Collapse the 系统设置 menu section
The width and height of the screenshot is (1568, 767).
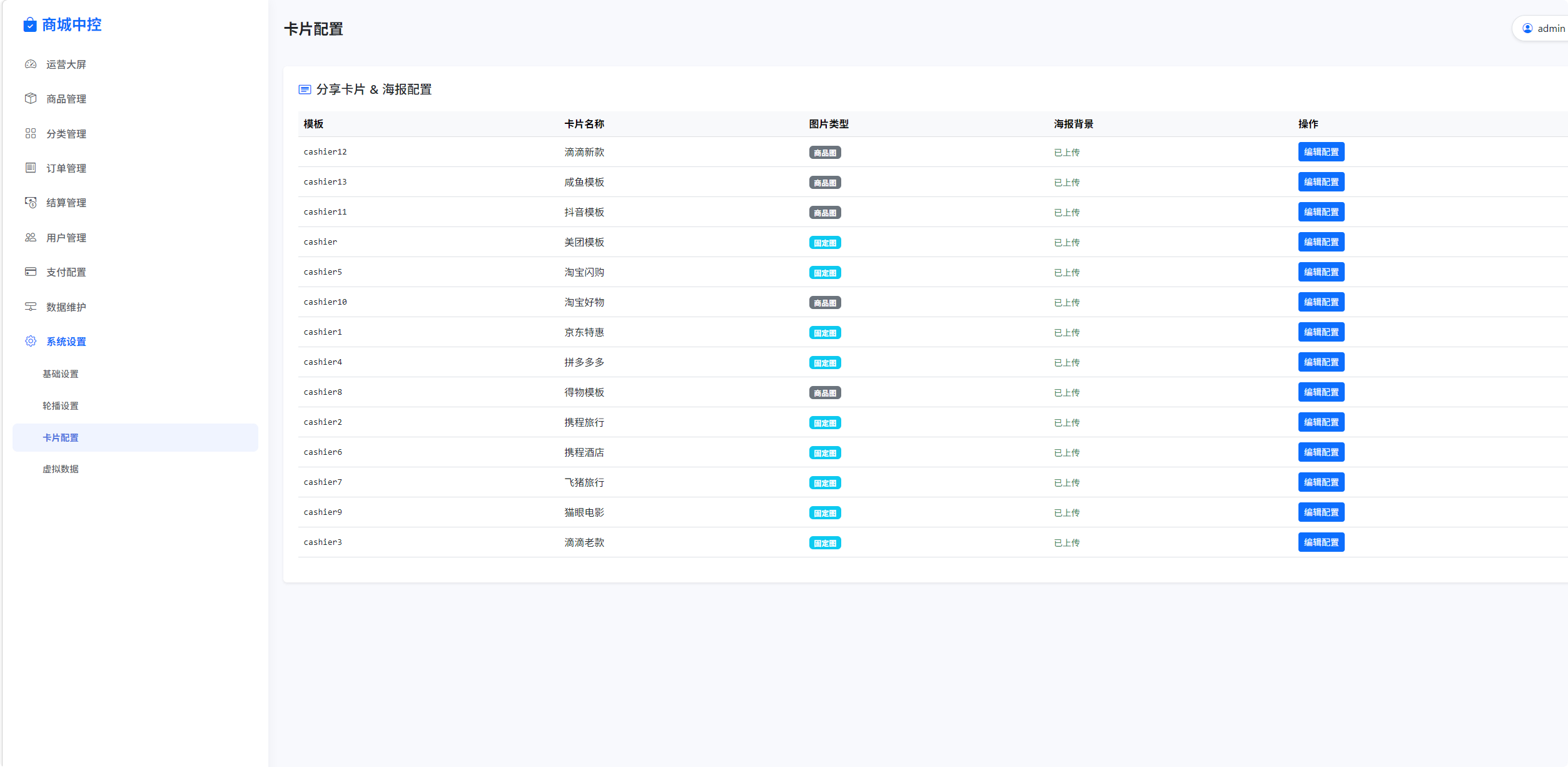coord(66,342)
